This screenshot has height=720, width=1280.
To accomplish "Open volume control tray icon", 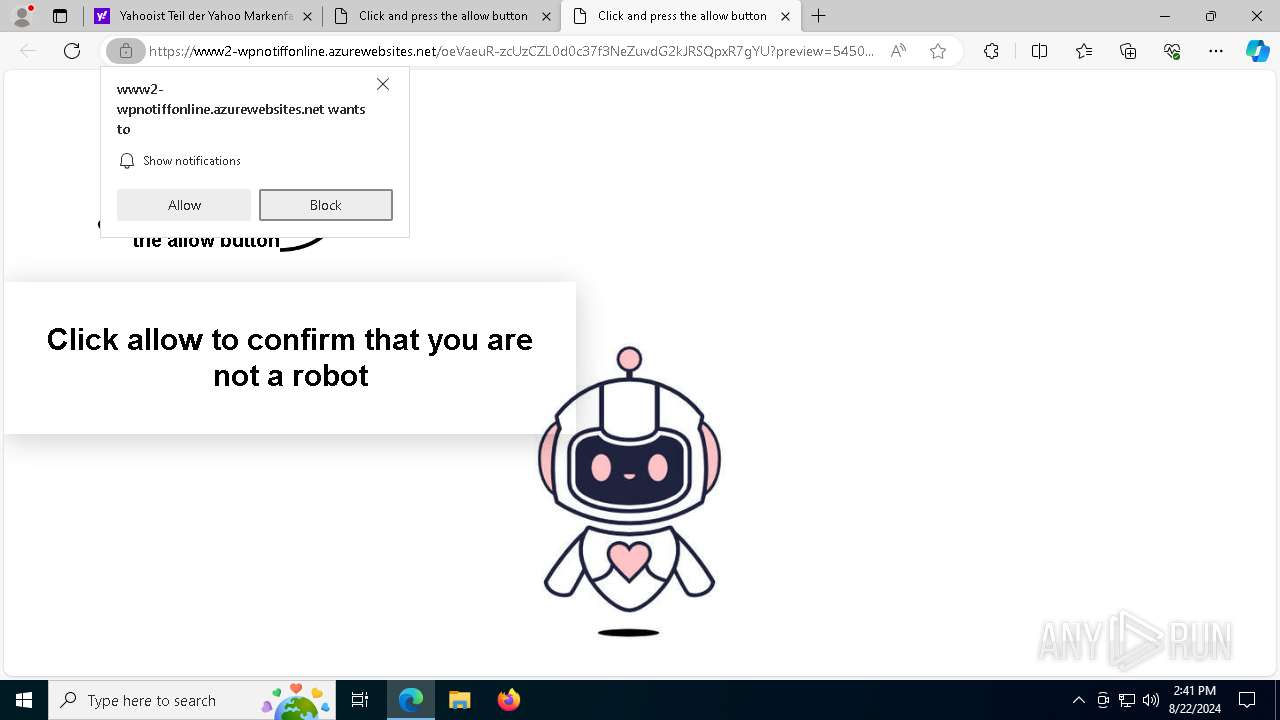I will (1151, 700).
